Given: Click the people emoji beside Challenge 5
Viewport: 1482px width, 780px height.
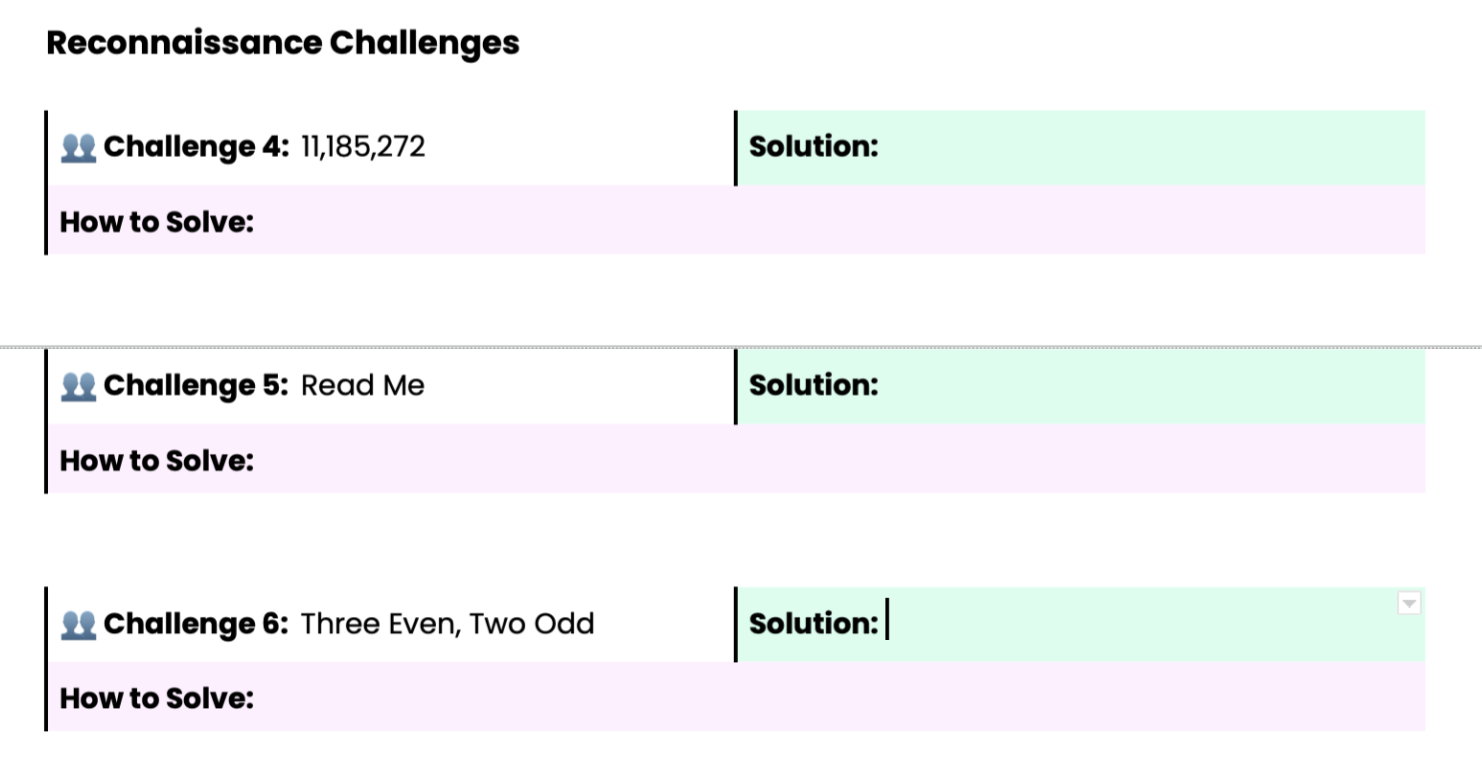Looking at the screenshot, I should (x=78, y=387).
